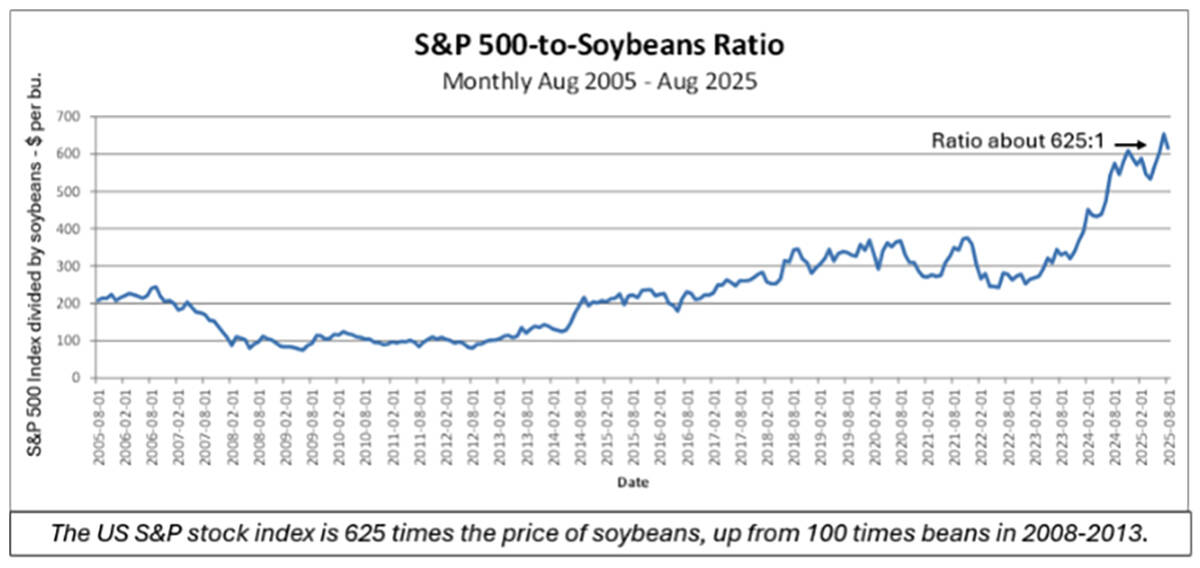Select the 100 y-axis tick label

(x=68, y=341)
